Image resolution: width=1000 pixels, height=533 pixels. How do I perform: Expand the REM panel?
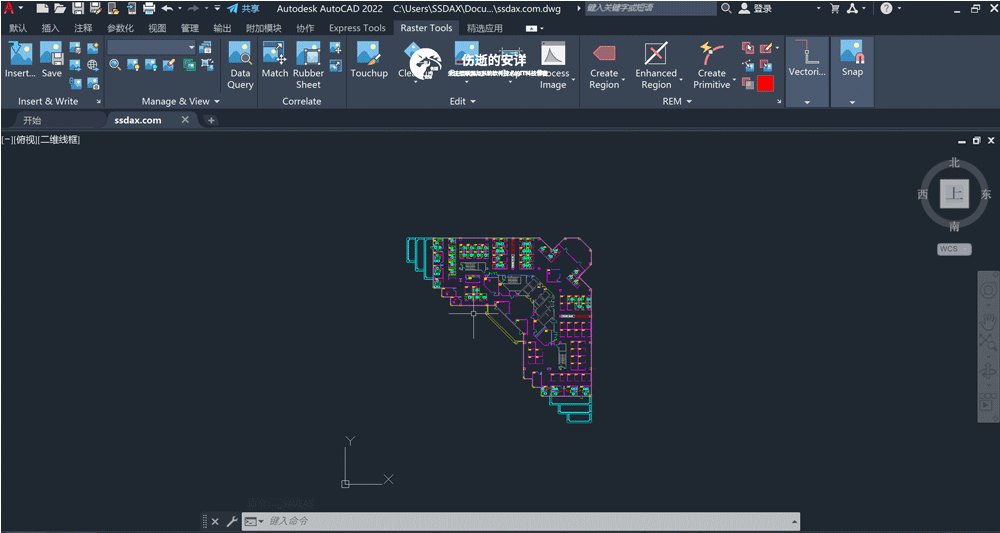tap(677, 101)
